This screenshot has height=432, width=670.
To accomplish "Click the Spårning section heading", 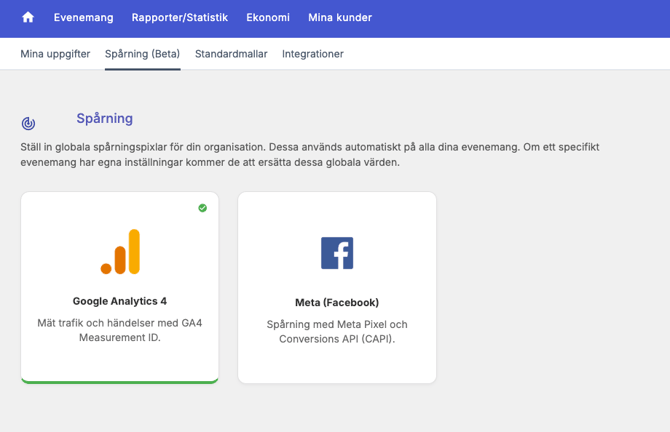I will coord(105,118).
